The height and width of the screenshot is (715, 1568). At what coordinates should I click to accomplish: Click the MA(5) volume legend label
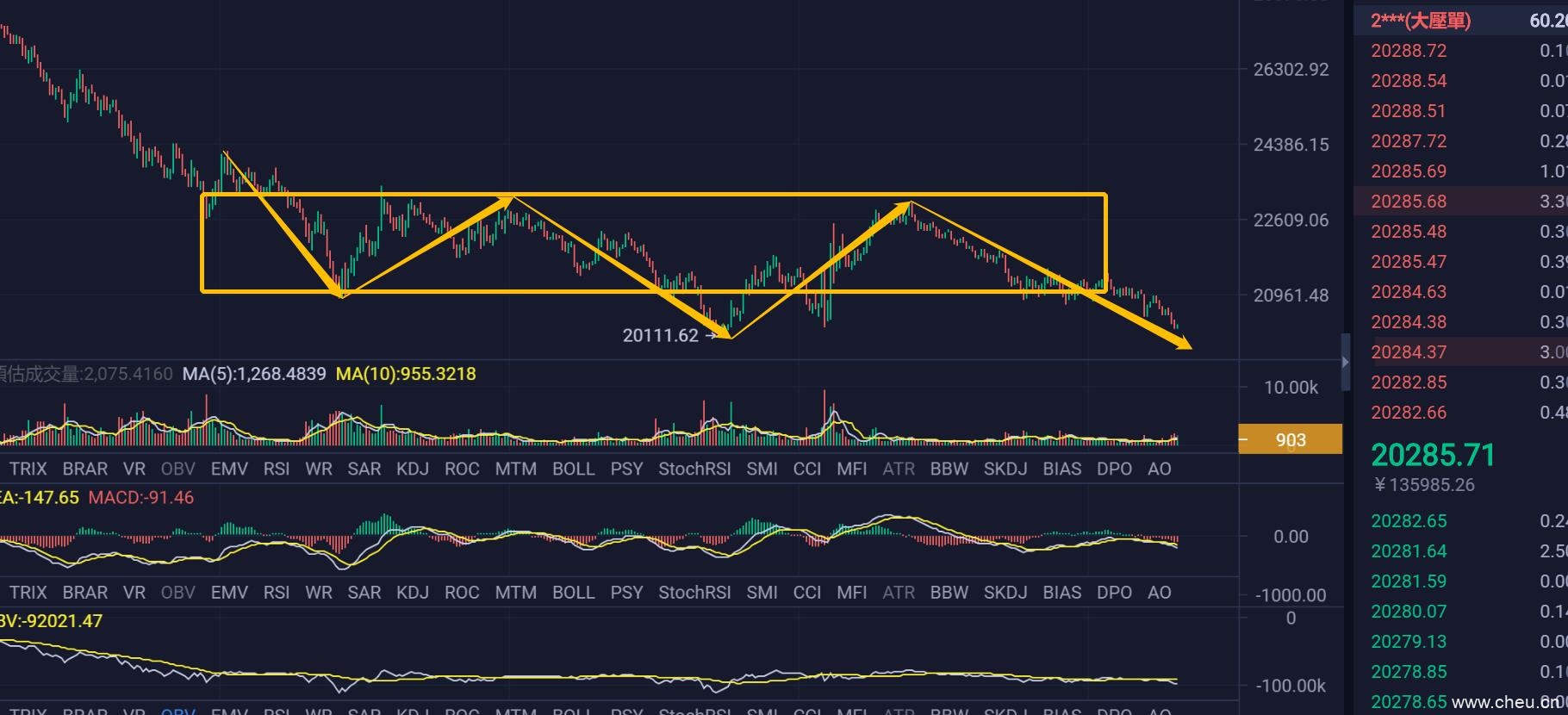254,374
